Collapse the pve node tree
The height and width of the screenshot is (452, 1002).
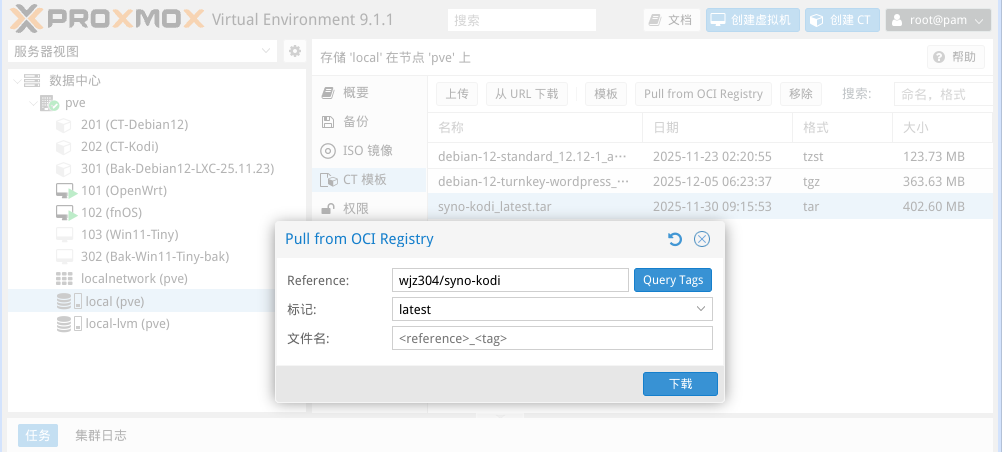pyautogui.click(x=33, y=103)
